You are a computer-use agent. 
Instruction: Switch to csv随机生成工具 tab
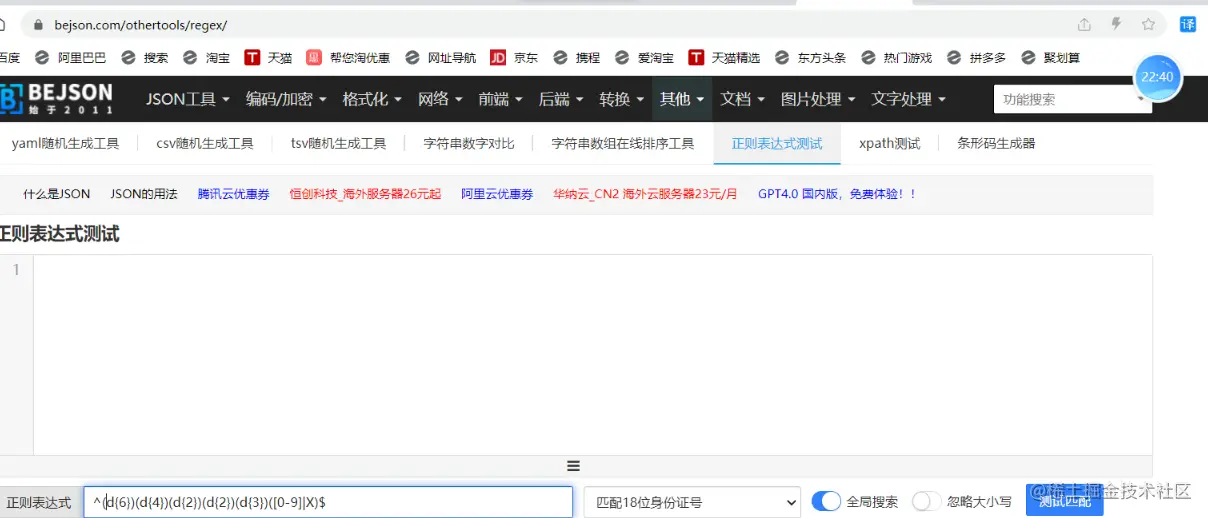(205, 143)
